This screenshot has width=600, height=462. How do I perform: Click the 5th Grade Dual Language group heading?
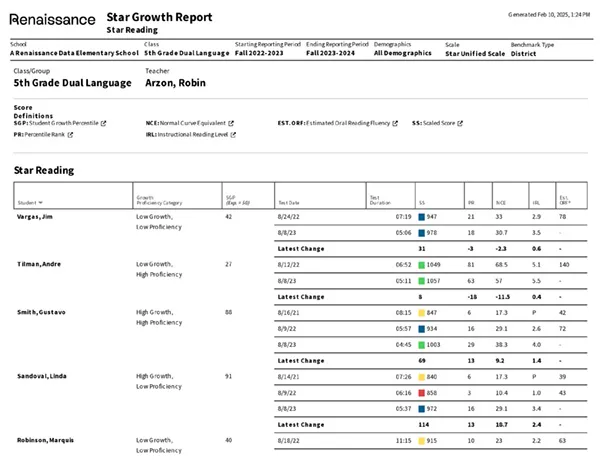(72, 83)
